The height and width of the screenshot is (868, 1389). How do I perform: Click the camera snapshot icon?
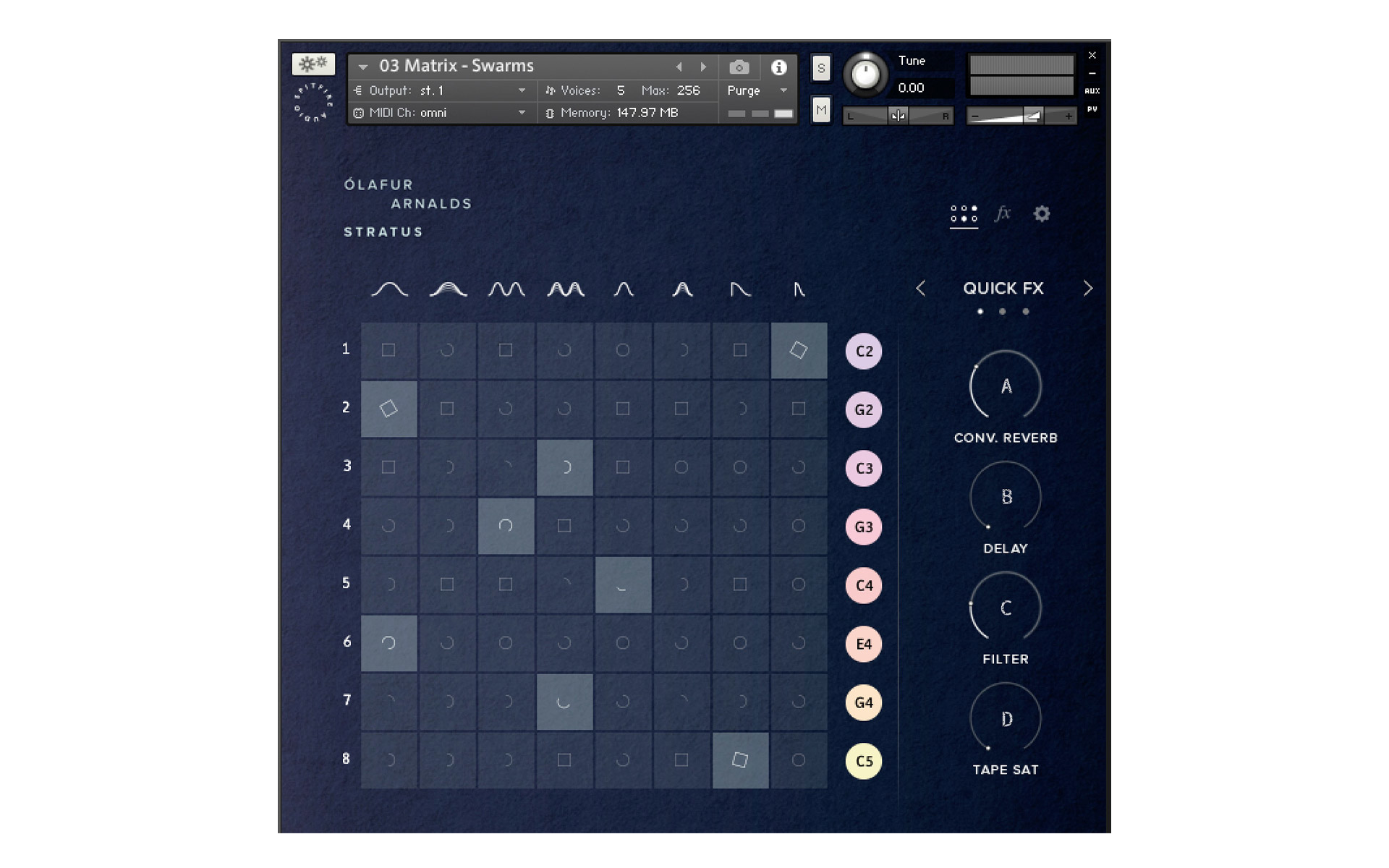tap(739, 67)
